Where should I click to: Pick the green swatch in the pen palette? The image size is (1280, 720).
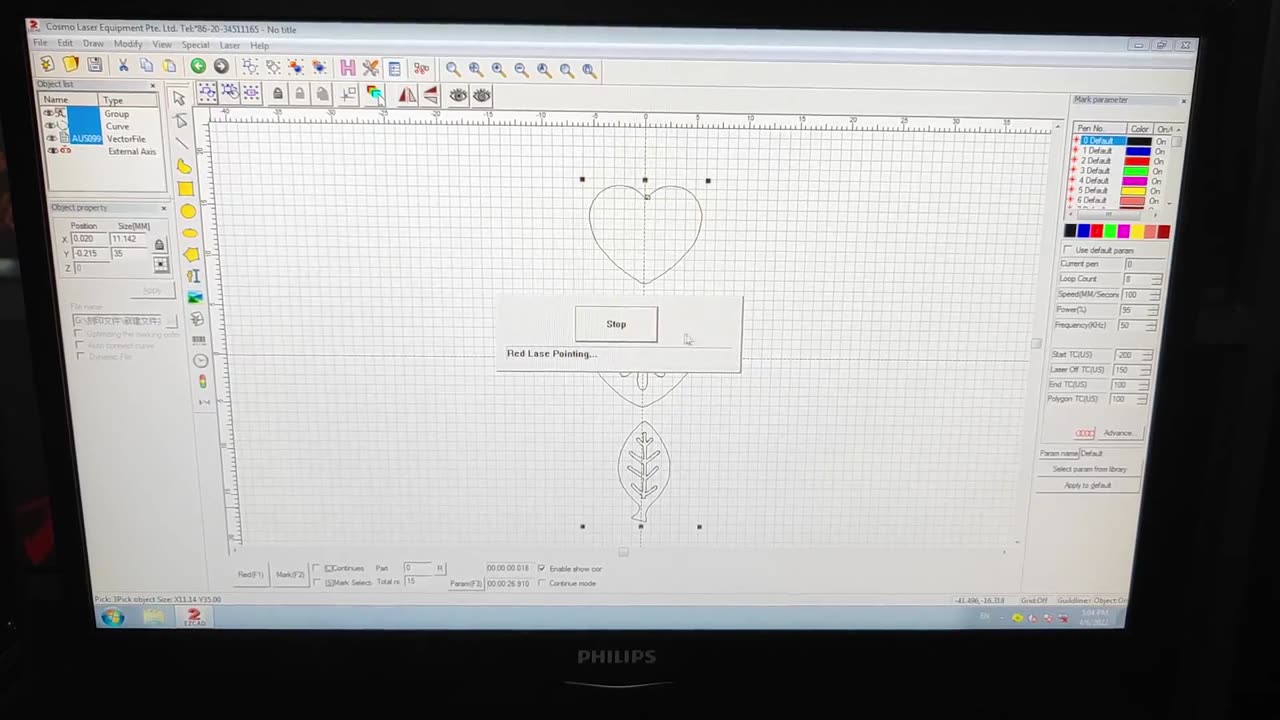pos(1109,231)
